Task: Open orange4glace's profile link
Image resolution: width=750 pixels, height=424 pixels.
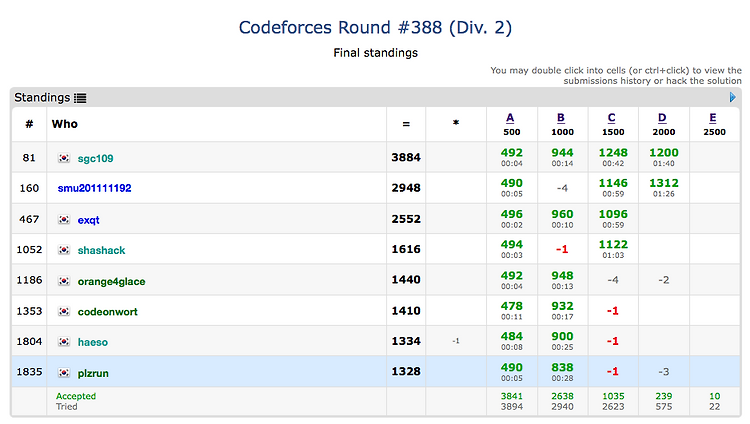Action: click(x=111, y=281)
